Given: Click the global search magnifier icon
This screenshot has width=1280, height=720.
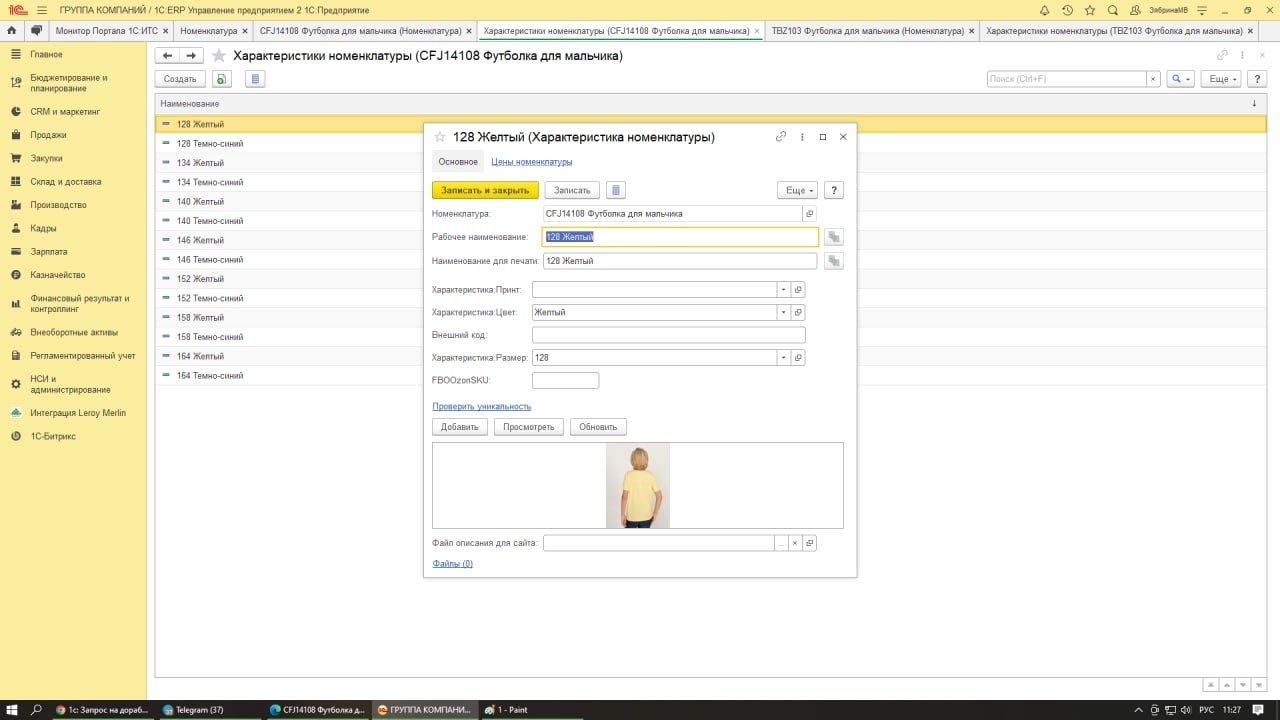Looking at the screenshot, I should pos(1113,10).
